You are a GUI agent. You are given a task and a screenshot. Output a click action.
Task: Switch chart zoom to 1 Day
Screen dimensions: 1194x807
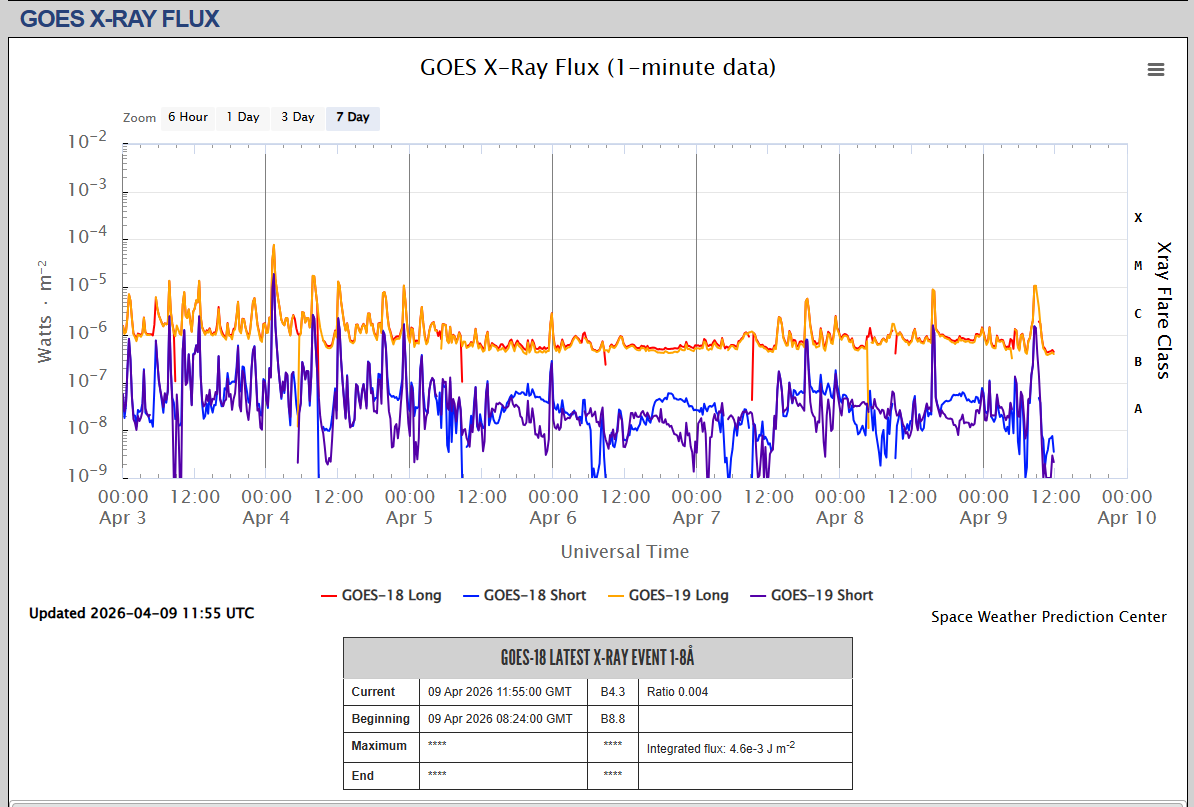coord(243,117)
